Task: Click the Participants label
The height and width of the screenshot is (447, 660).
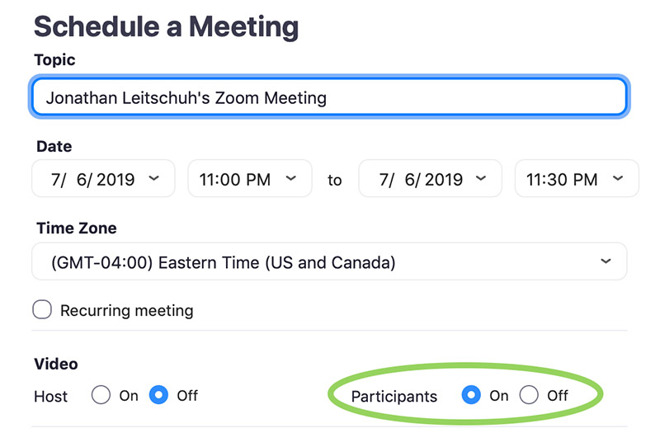Action: pos(394,396)
